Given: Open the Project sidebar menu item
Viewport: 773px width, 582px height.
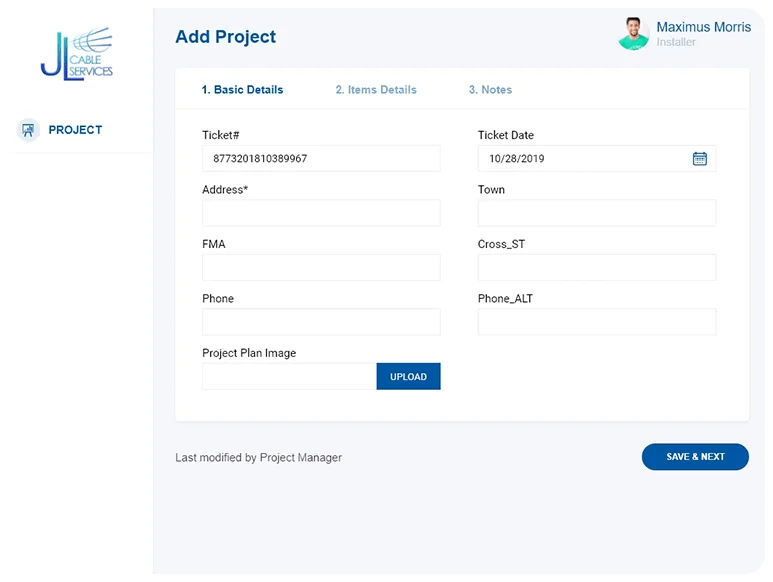Looking at the screenshot, I should pos(75,130).
